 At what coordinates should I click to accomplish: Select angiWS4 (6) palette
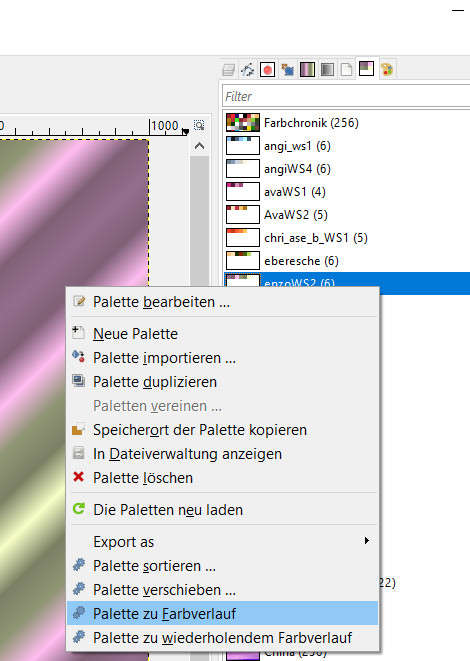click(347, 169)
